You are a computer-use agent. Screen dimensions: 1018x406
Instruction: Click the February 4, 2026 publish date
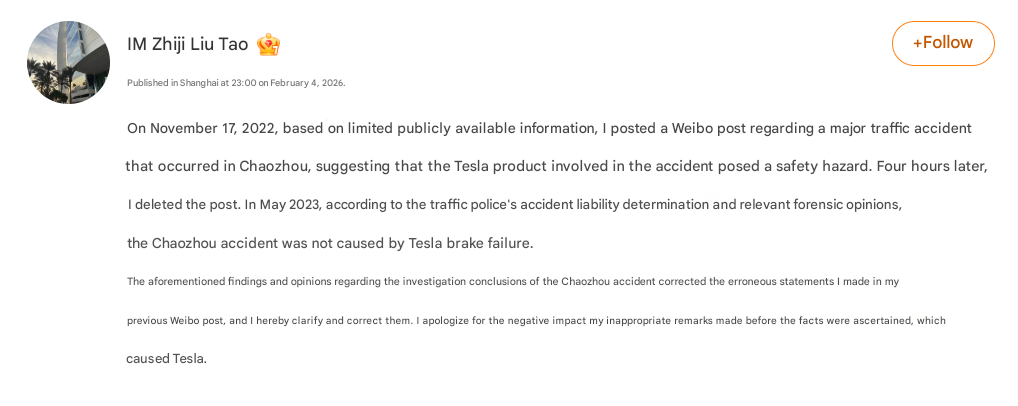coord(307,83)
